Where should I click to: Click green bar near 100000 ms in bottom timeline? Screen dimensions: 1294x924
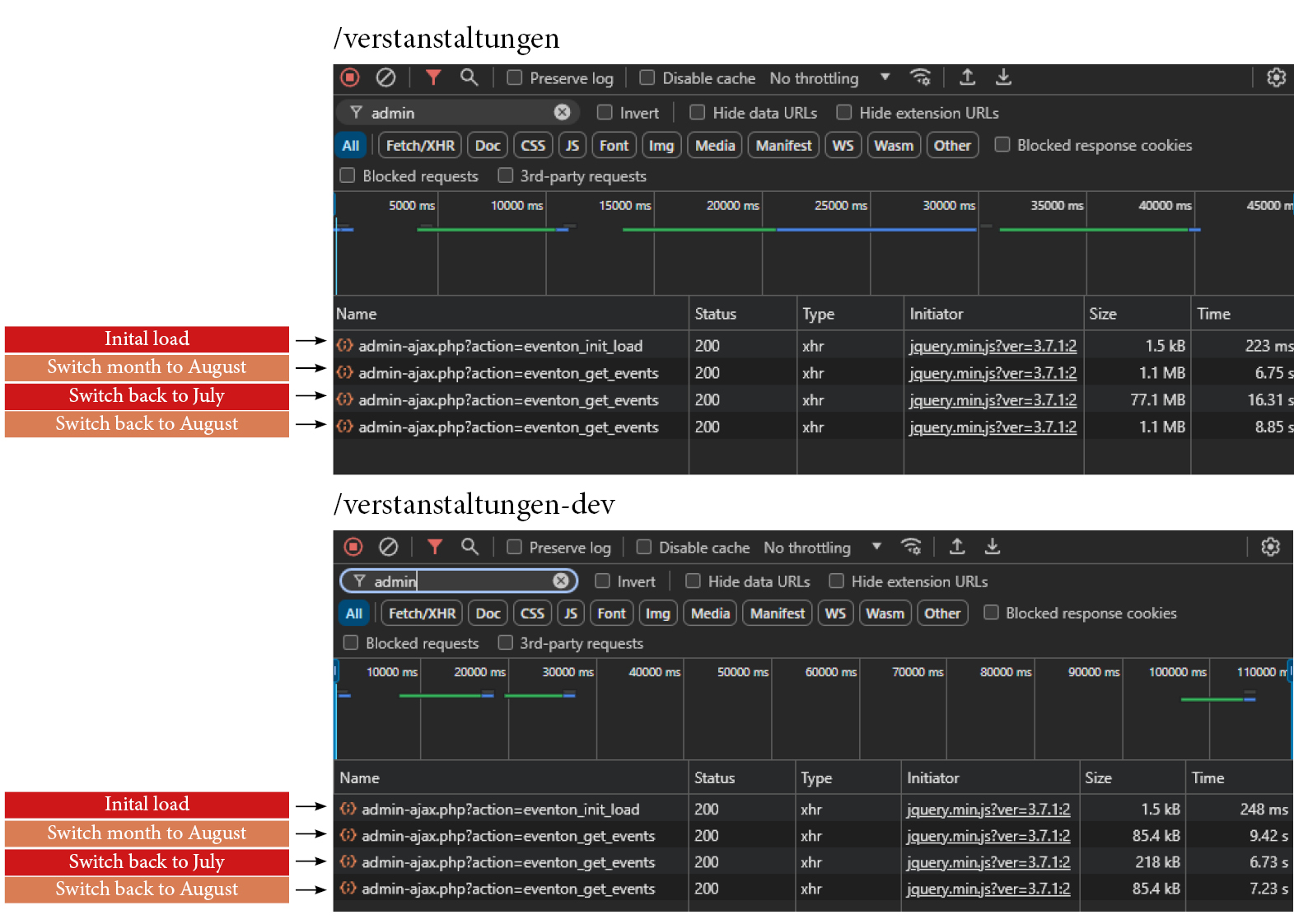1212,699
